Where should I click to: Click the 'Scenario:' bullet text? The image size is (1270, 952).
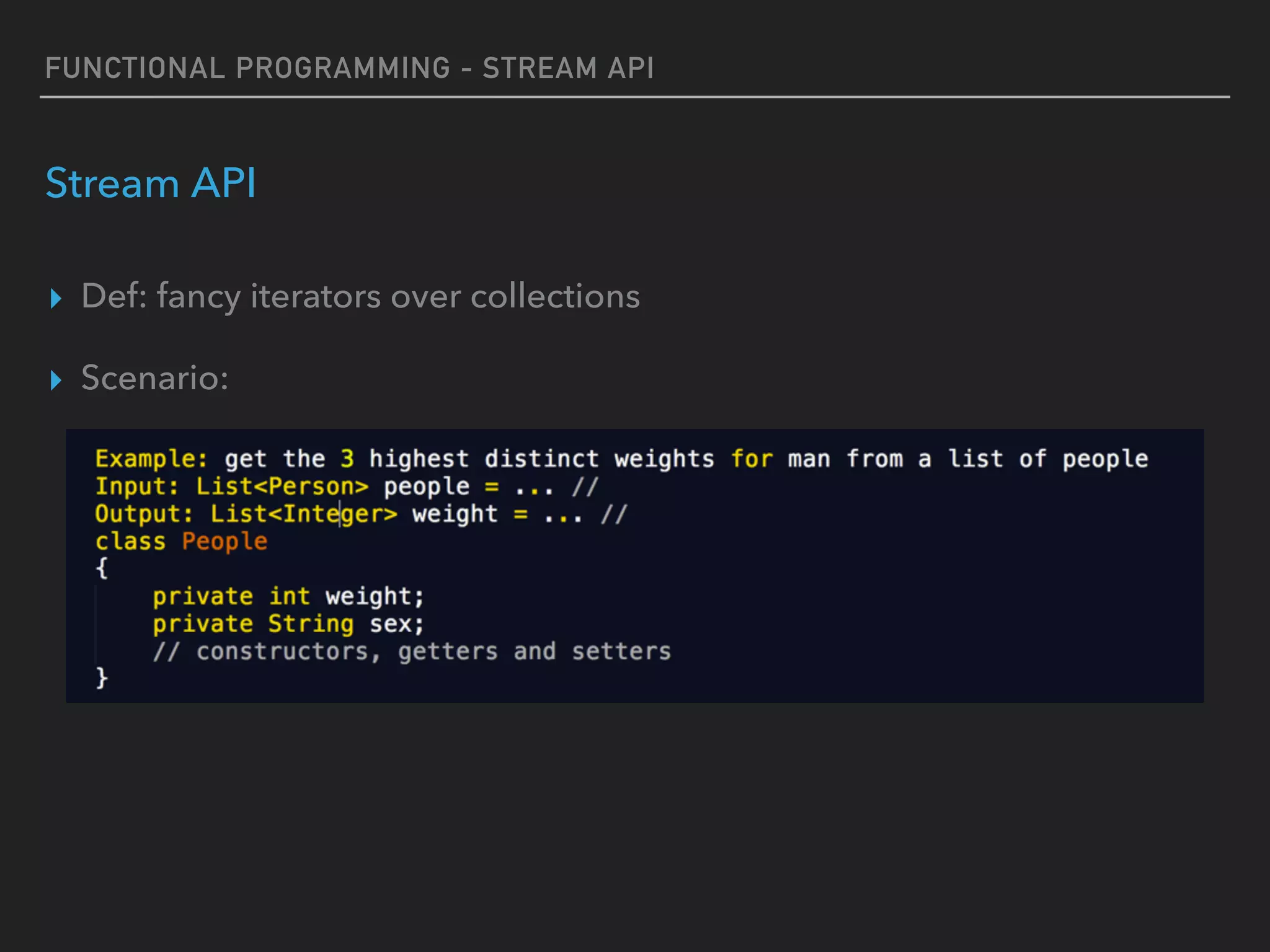155,377
